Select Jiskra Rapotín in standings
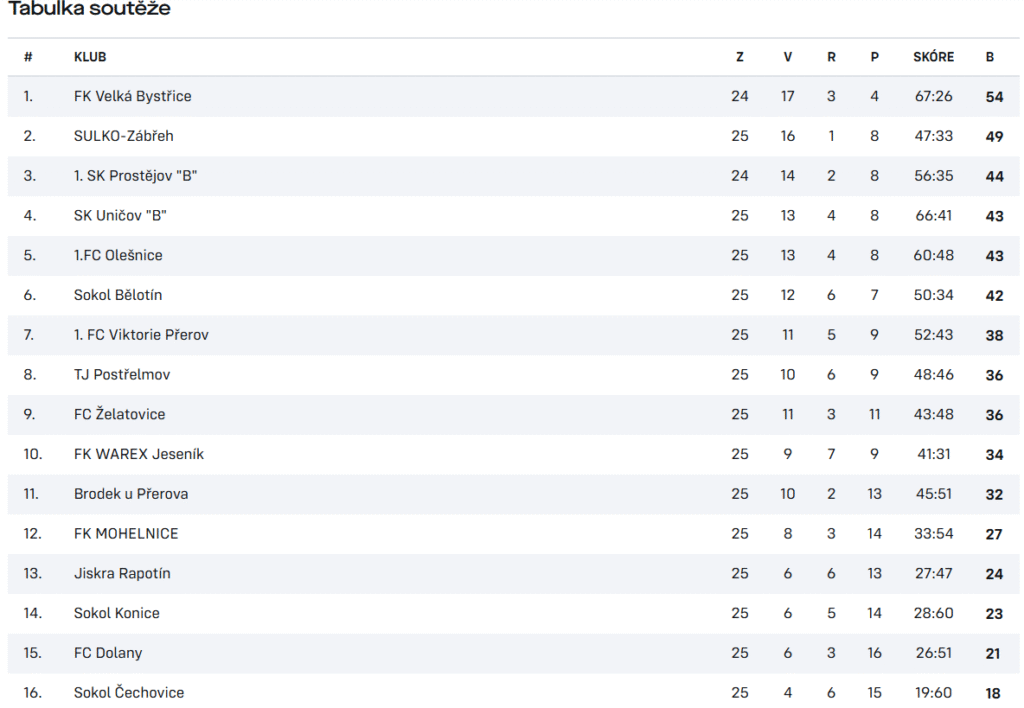The height and width of the screenshot is (708, 1024). pos(122,573)
